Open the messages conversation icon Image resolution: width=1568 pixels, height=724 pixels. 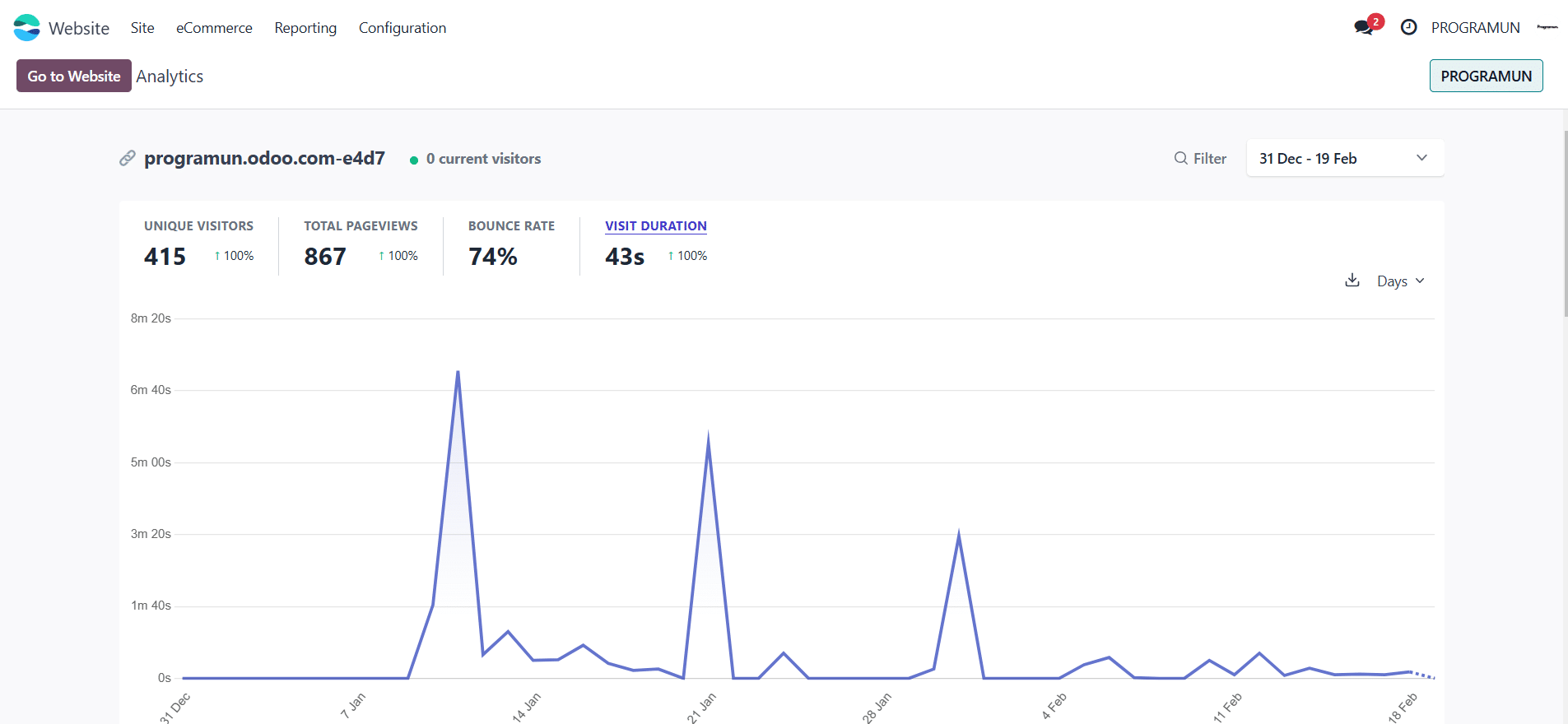point(1363,28)
